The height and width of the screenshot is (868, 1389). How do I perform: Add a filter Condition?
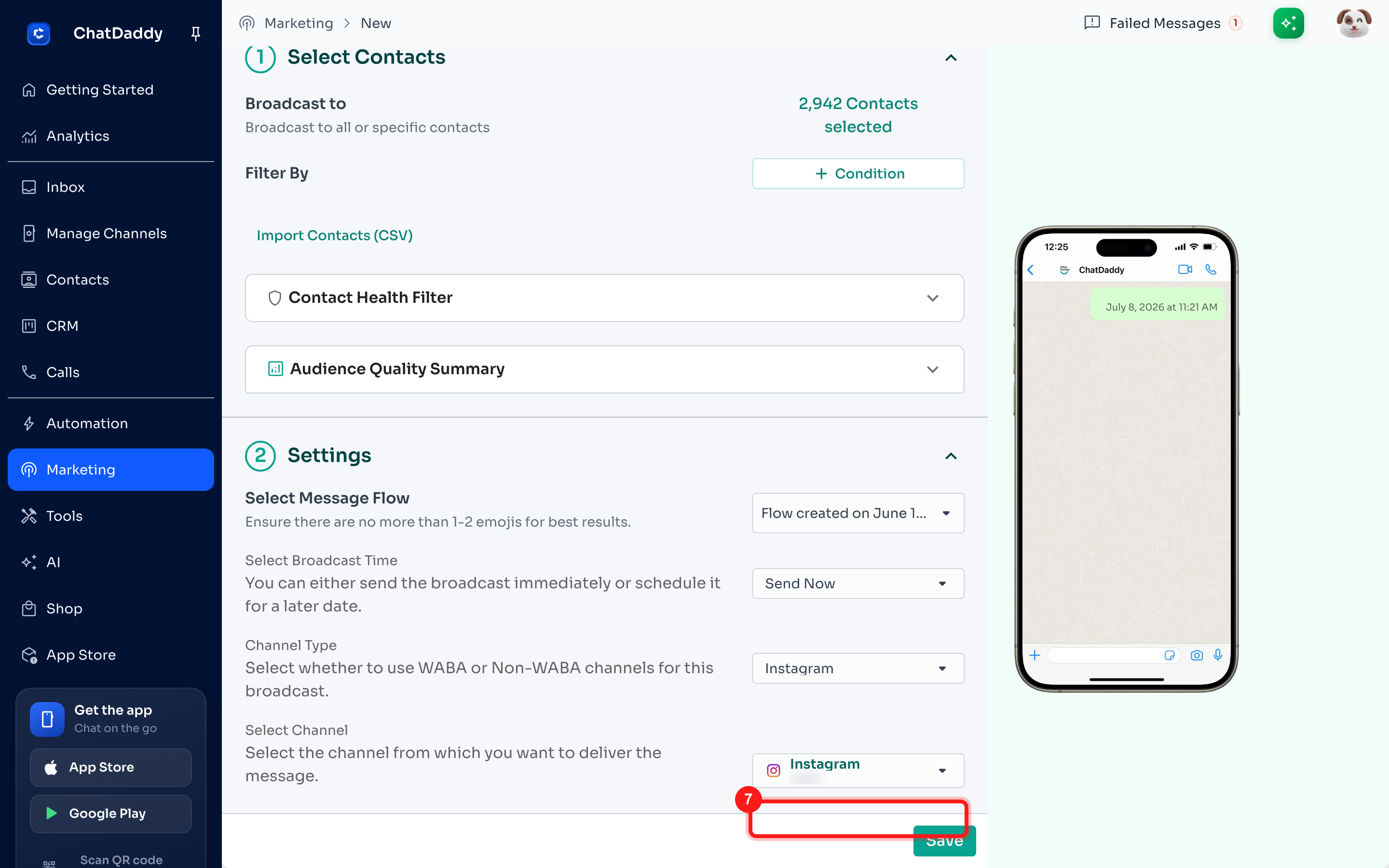tap(858, 174)
